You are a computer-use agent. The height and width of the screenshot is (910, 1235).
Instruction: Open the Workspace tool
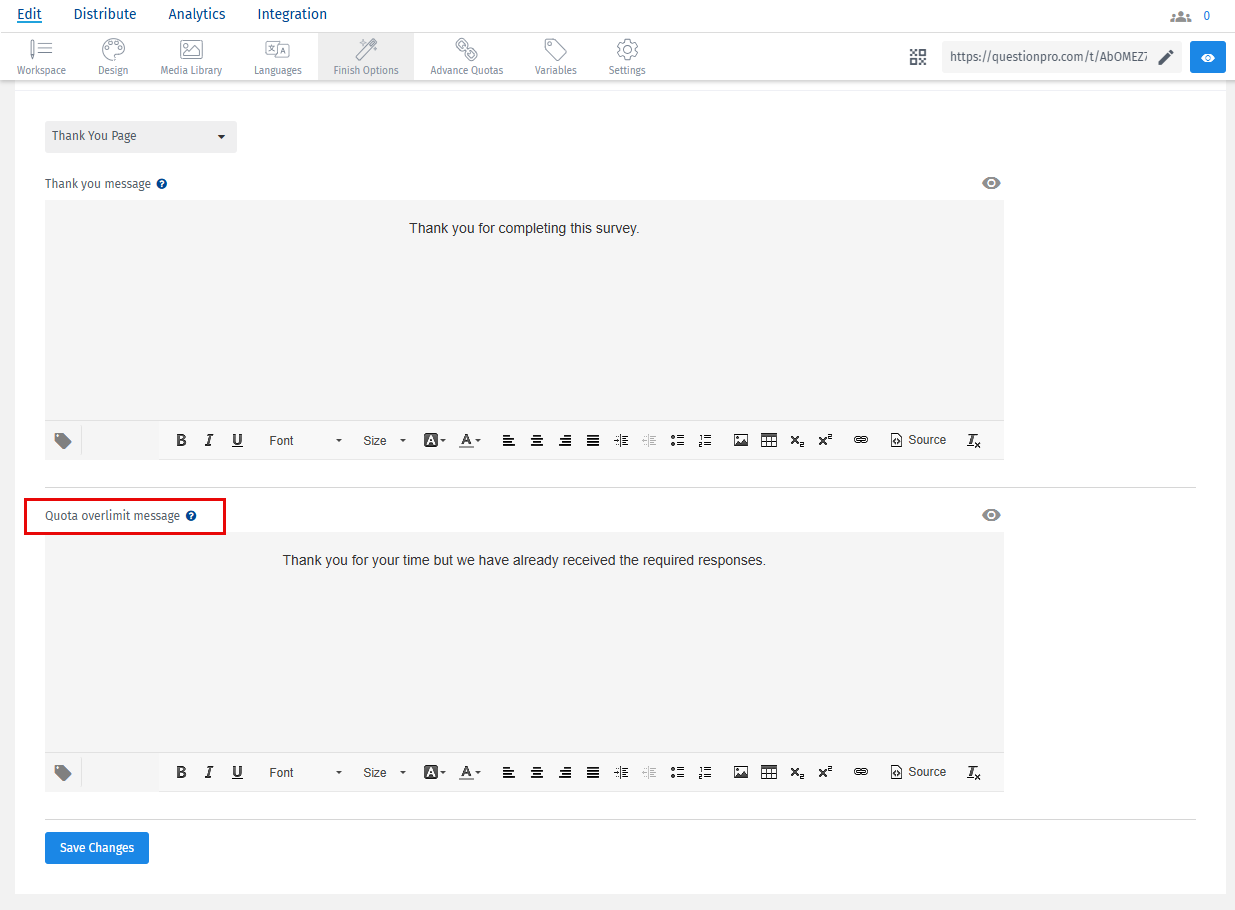pyautogui.click(x=41, y=57)
